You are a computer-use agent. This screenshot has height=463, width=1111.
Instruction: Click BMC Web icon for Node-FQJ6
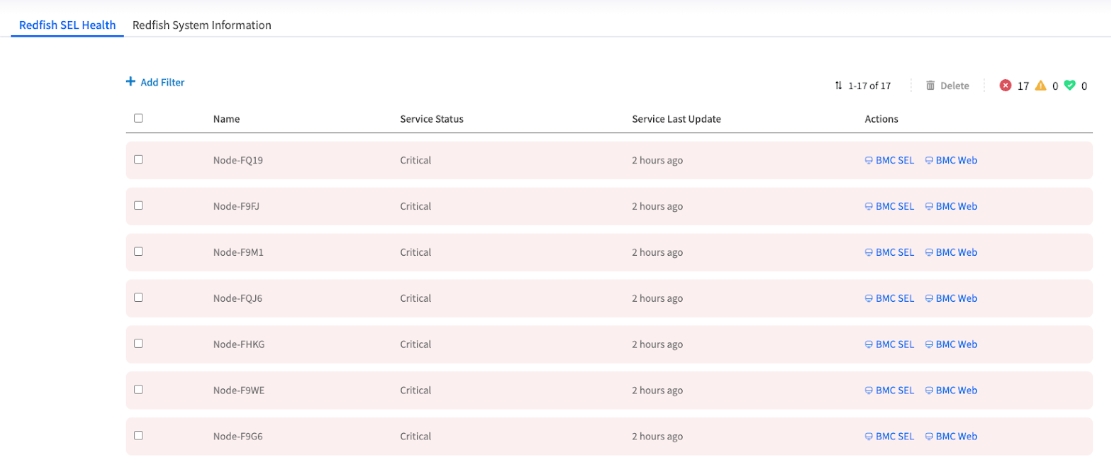coord(929,298)
